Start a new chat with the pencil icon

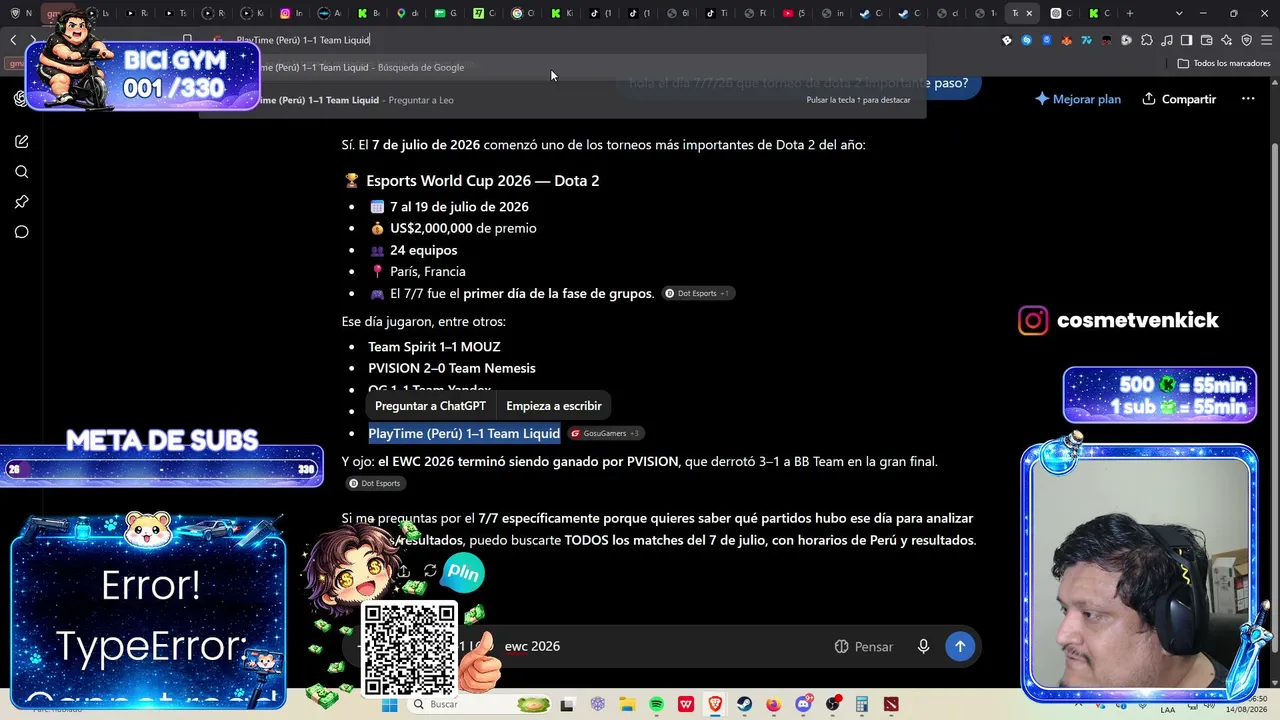(22, 141)
